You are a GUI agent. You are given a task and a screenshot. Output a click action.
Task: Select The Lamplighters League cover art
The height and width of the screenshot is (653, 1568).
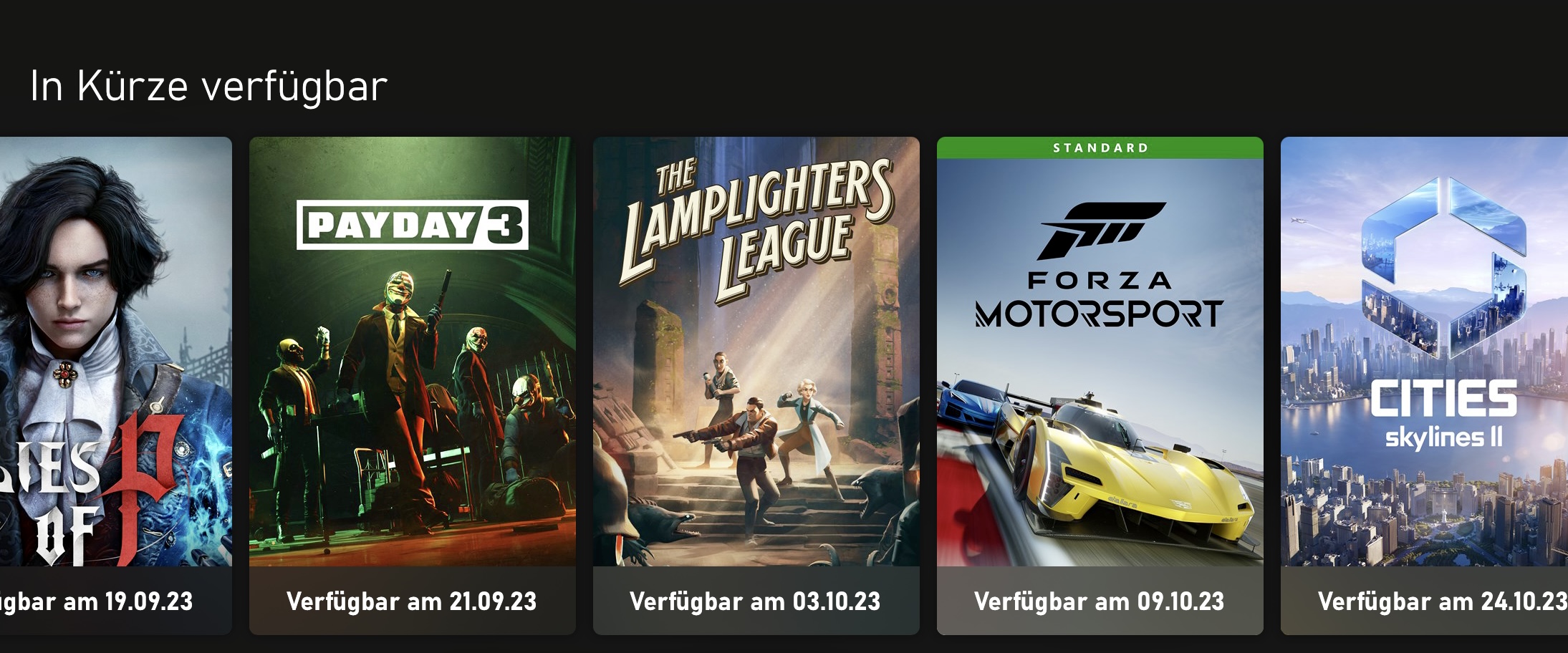click(x=756, y=352)
